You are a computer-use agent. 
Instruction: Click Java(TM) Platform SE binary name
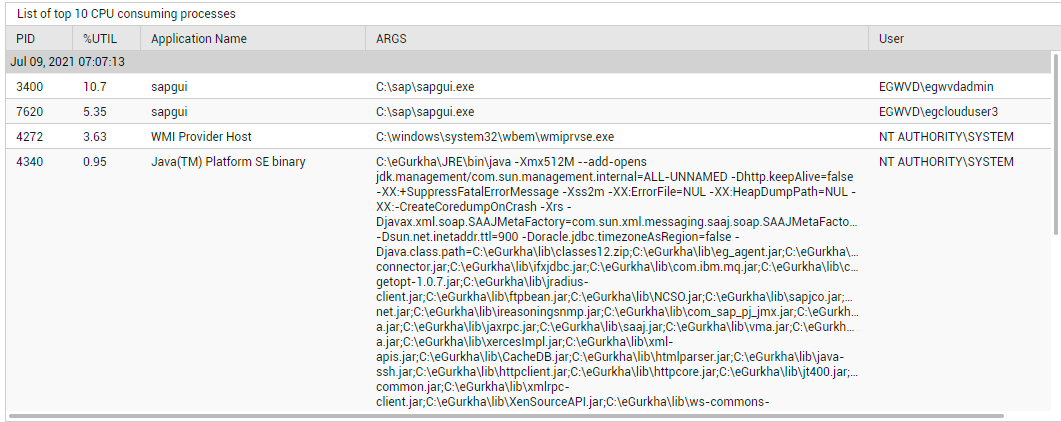click(228, 162)
